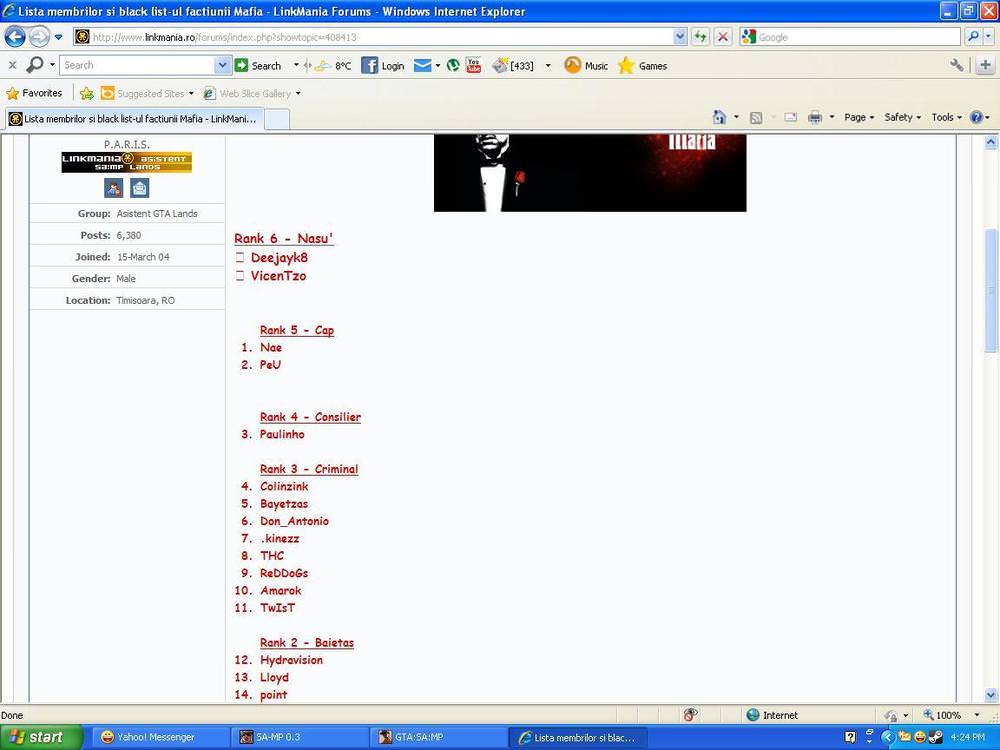Image resolution: width=1000 pixels, height=750 pixels.
Task: Click the toolbar wrench options icon
Action: pyautogui.click(x=957, y=66)
